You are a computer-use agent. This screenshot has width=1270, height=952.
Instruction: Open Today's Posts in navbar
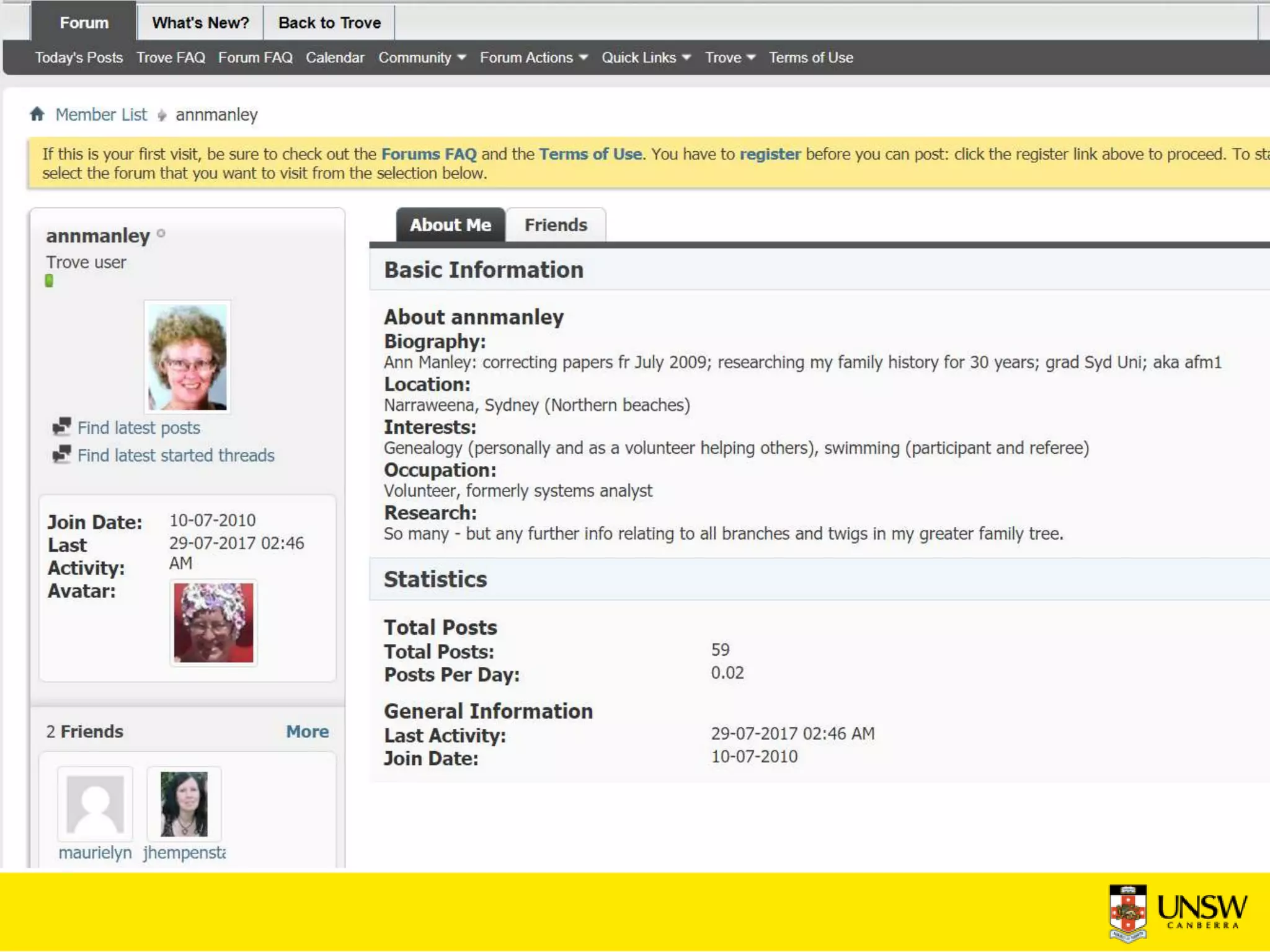click(79, 58)
